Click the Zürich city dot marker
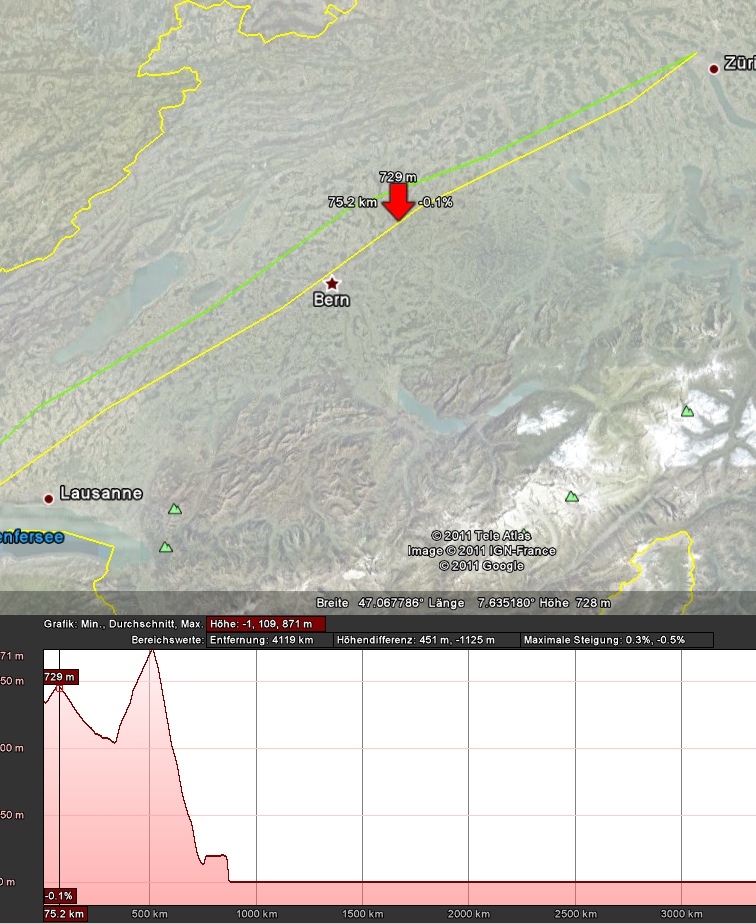The width and height of the screenshot is (756, 924). point(714,69)
